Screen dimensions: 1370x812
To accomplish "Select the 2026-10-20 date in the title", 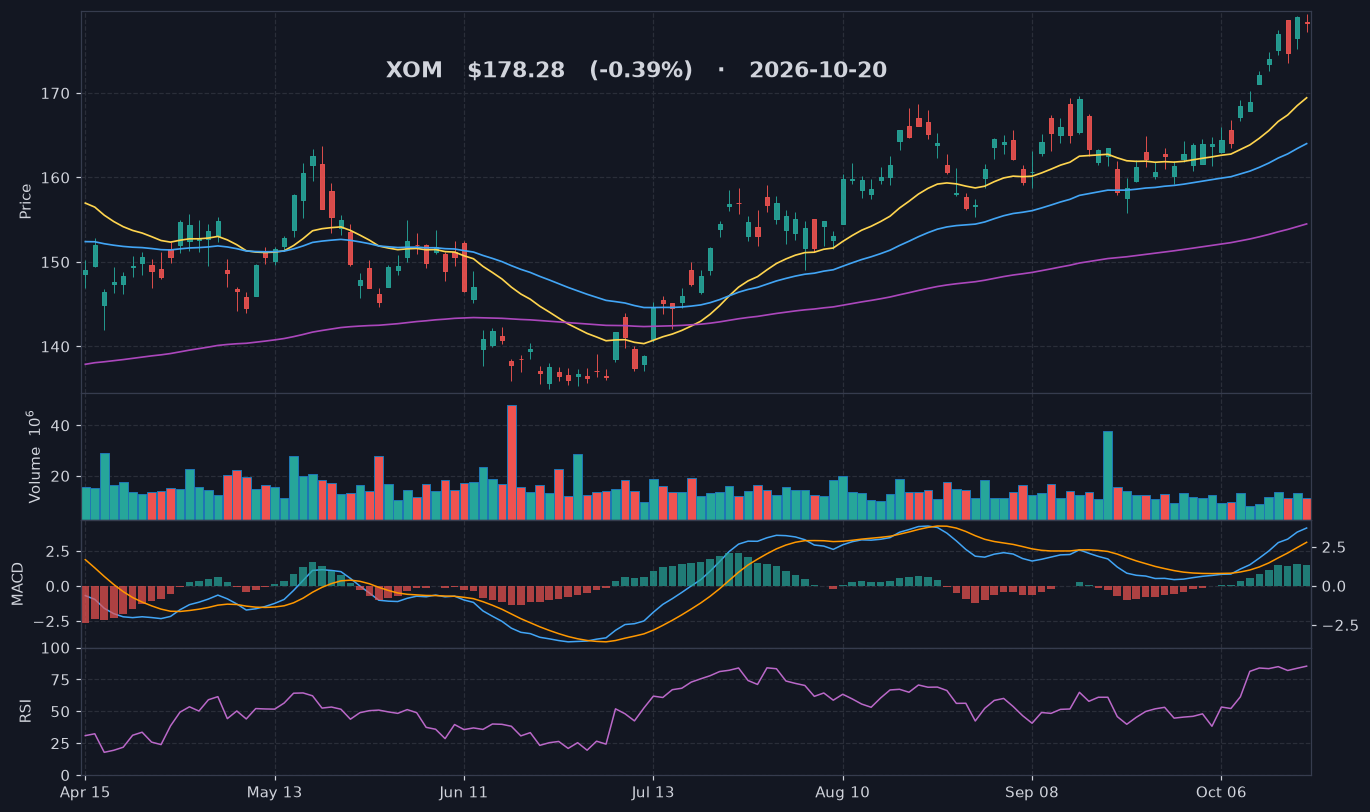I will pyautogui.click(x=818, y=70).
